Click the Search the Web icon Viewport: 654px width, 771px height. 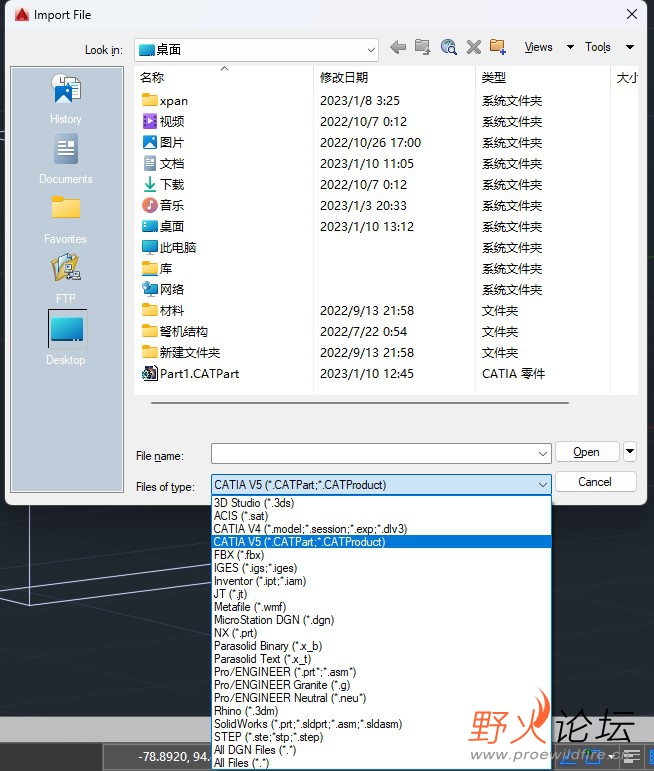(x=448, y=47)
